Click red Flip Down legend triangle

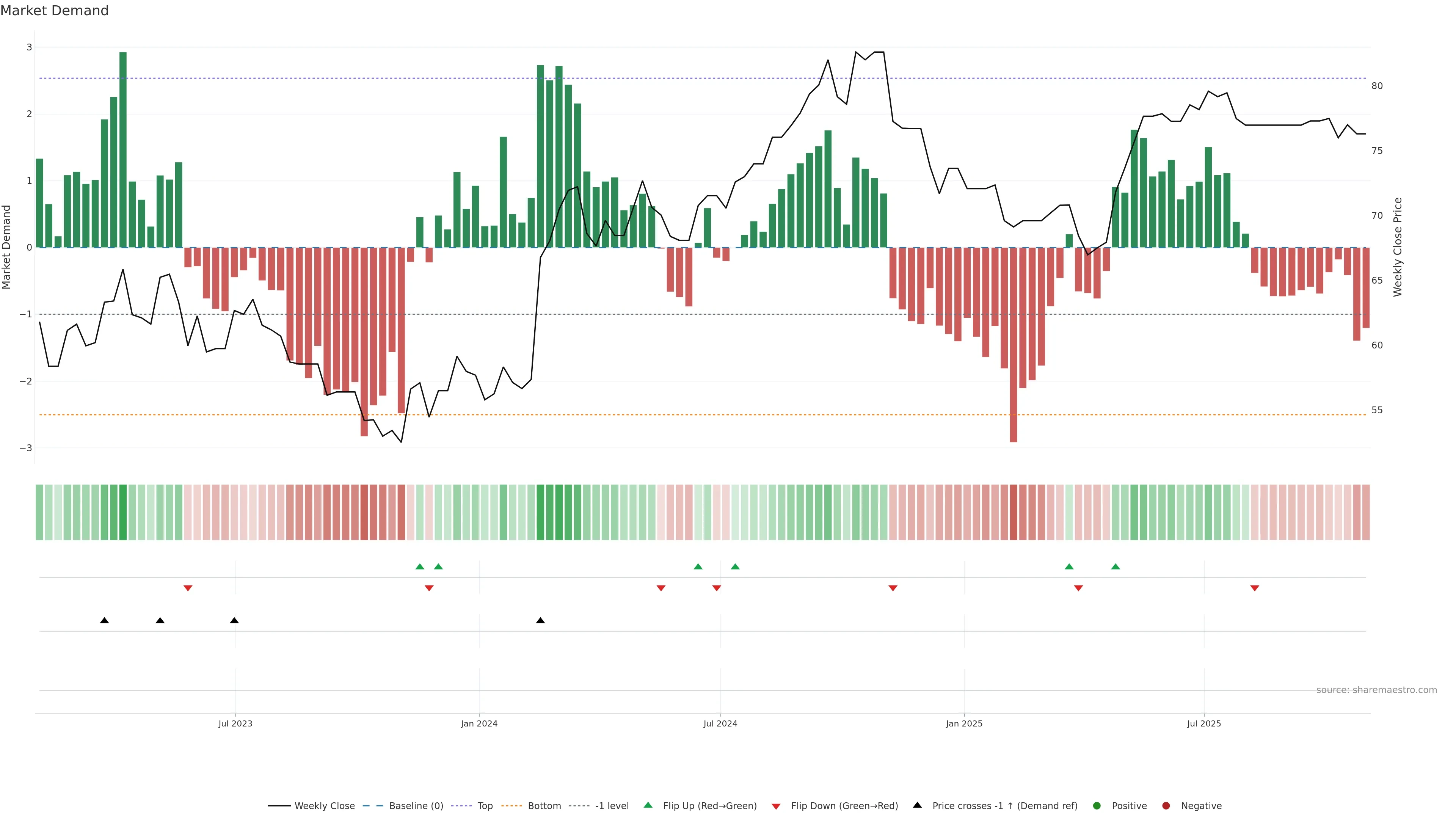click(x=776, y=806)
